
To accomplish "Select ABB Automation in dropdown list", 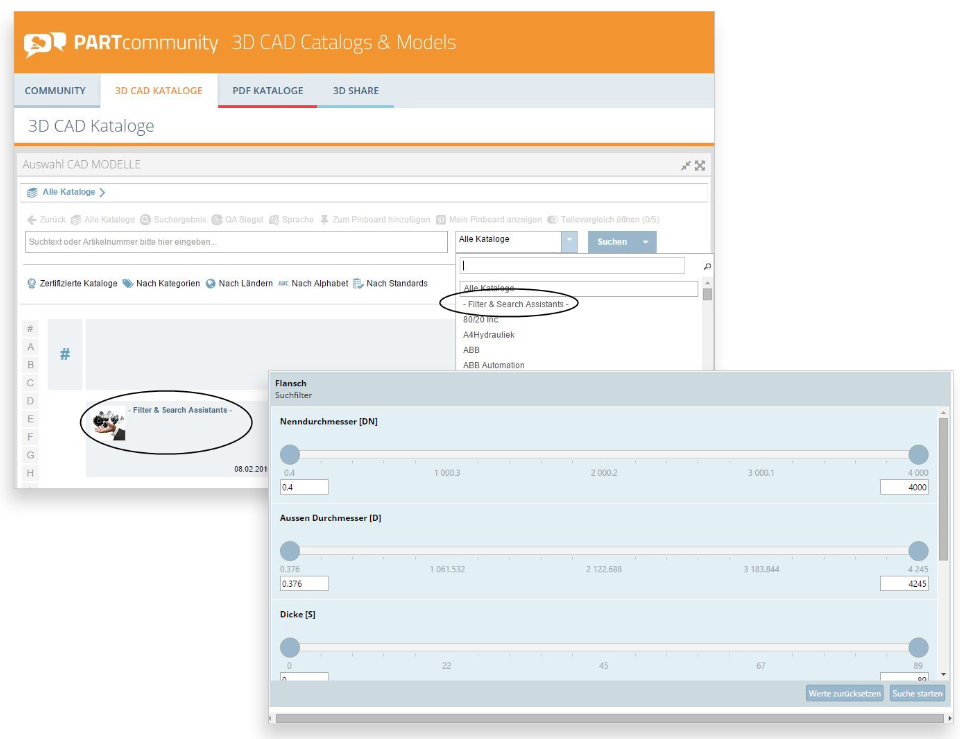I will click(x=493, y=365).
